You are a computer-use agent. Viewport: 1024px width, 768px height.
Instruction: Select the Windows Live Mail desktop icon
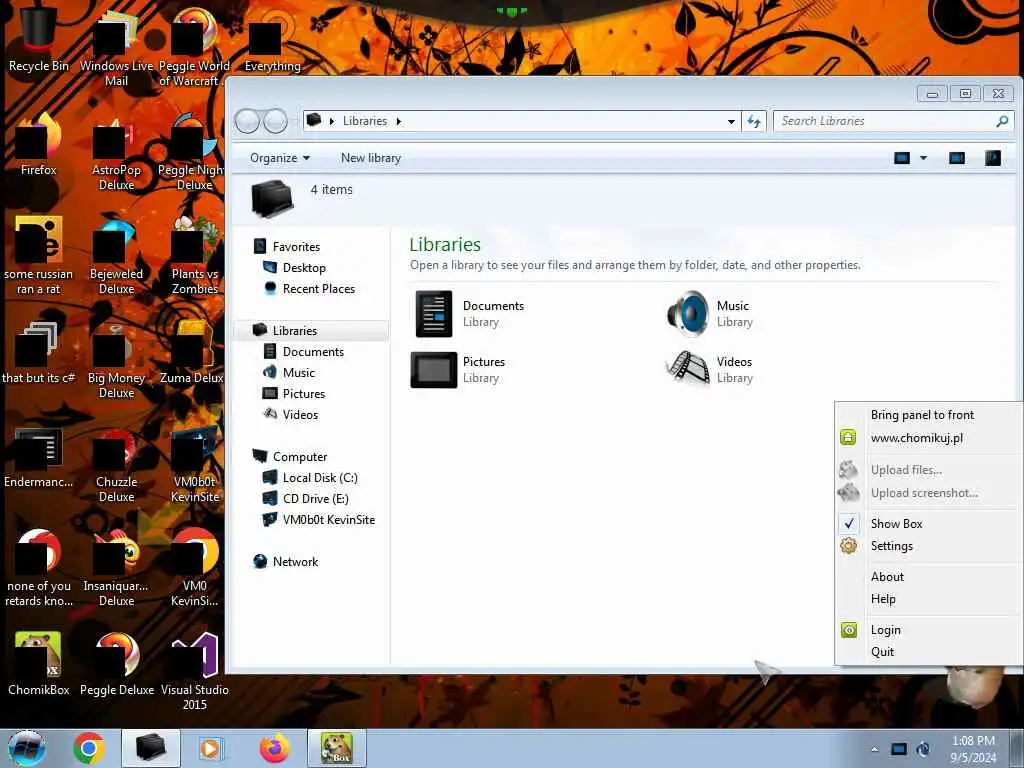pos(116,48)
